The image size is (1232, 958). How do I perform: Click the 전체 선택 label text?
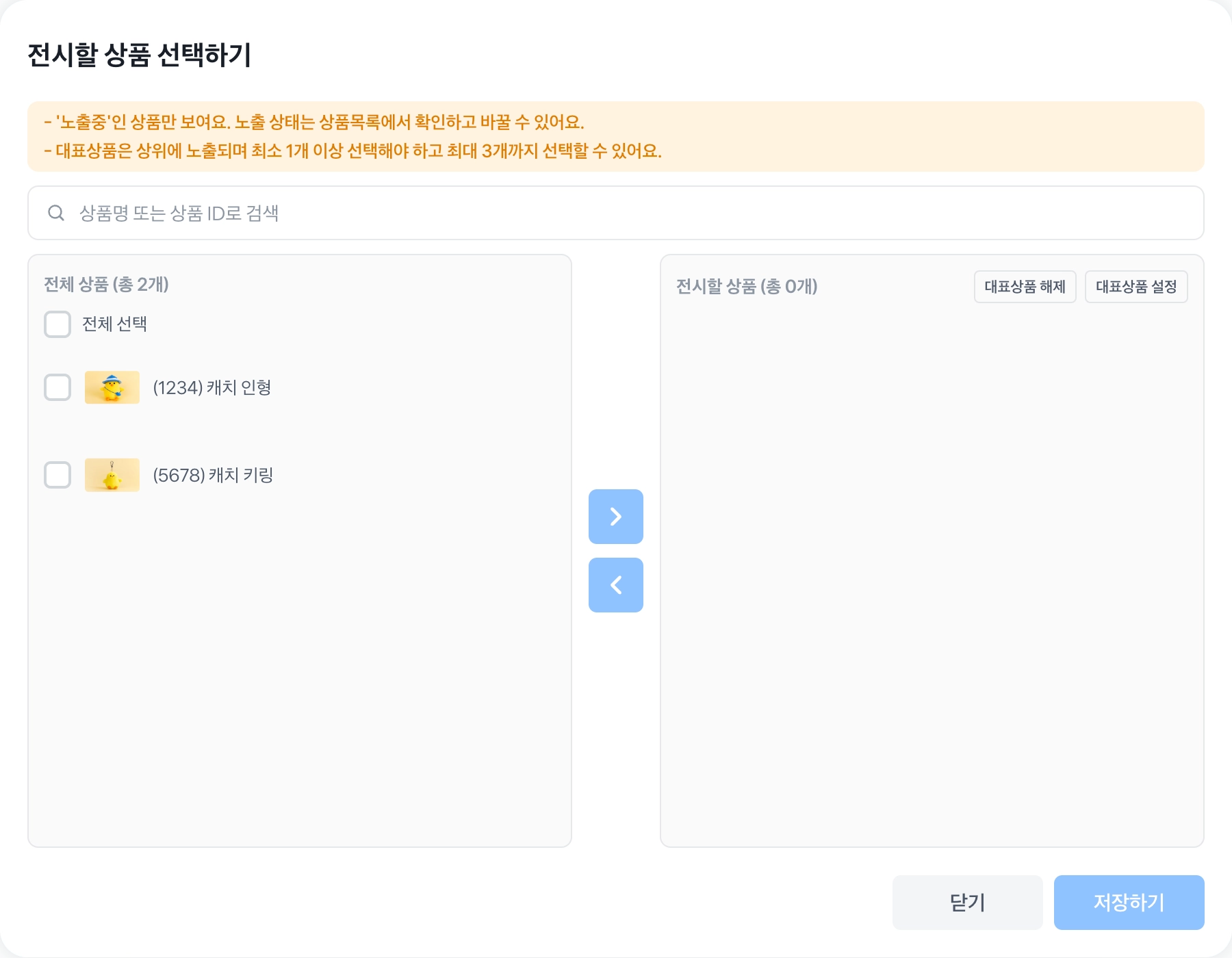114,324
